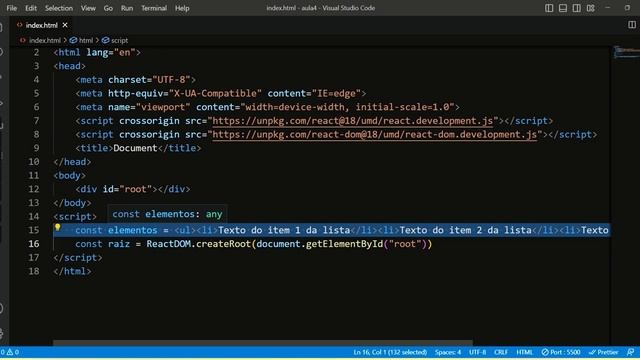Click the minimap code overview
Image resolution: width=640 pixels, height=360 pixels.
(627, 52)
